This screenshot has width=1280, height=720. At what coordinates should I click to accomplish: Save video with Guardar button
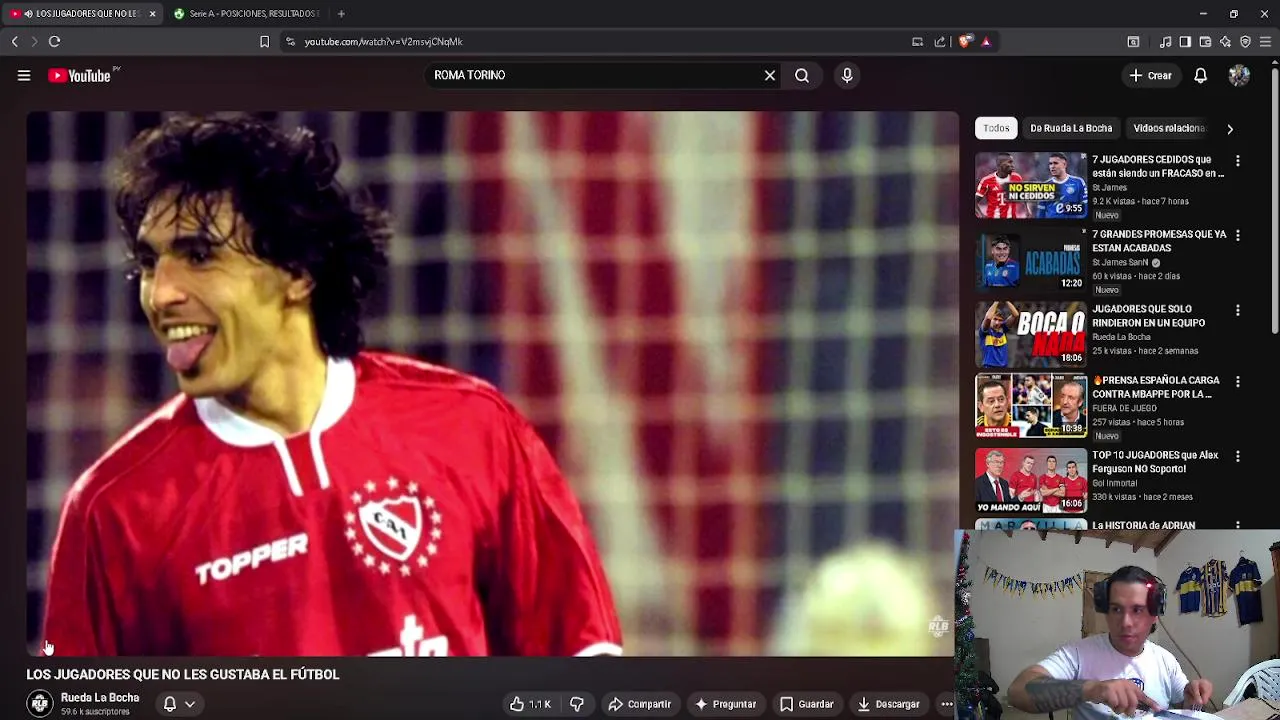click(x=807, y=704)
